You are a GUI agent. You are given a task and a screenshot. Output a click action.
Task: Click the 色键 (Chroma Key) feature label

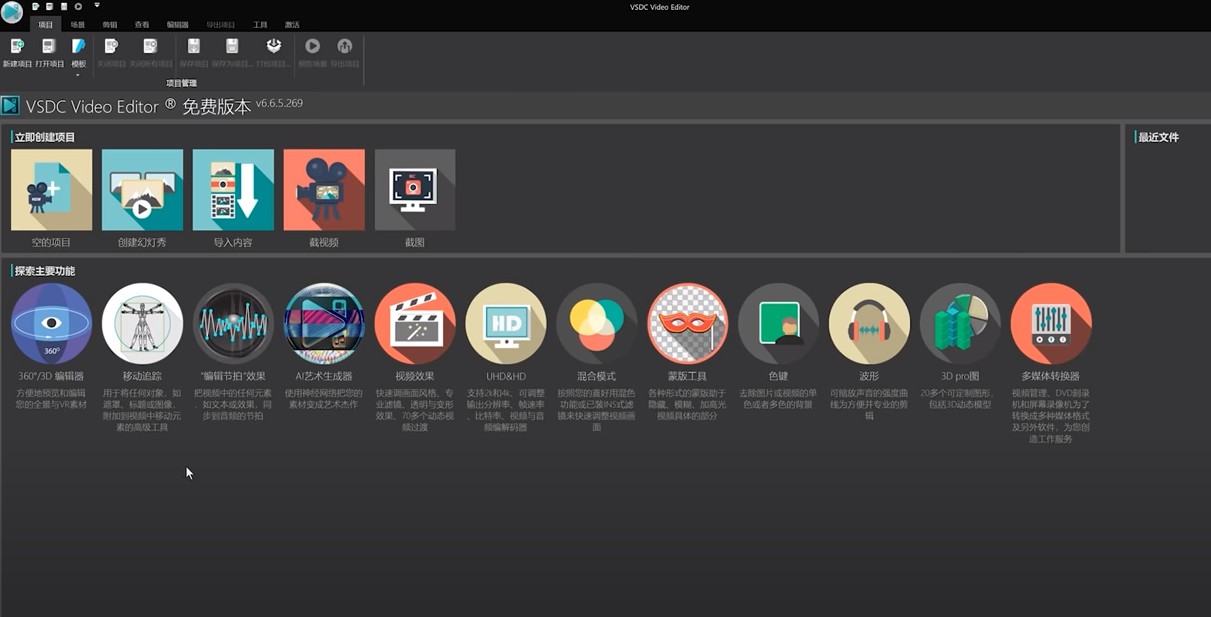(778, 377)
